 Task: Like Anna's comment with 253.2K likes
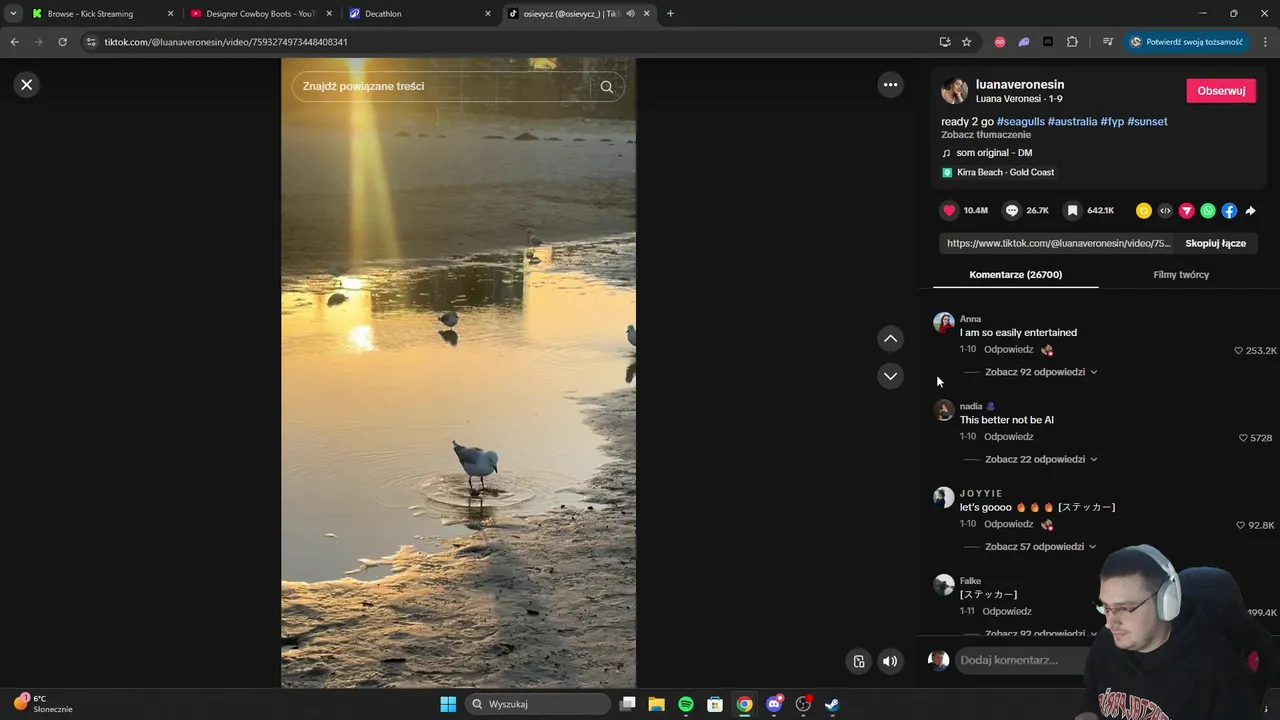click(x=1238, y=351)
